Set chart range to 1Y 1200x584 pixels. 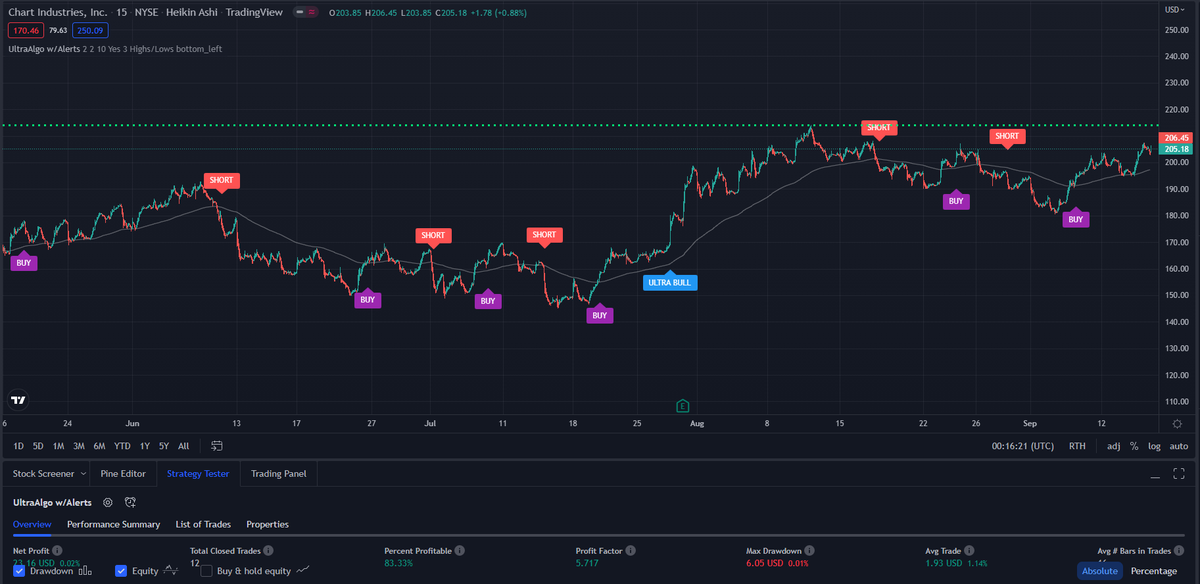coord(145,446)
